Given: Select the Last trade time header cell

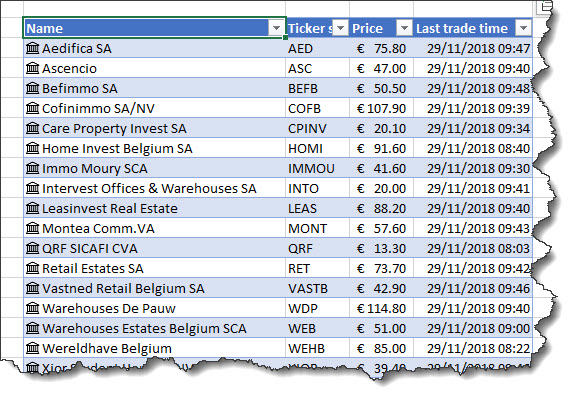Looking at the screenshot, I should click(473, 28).
